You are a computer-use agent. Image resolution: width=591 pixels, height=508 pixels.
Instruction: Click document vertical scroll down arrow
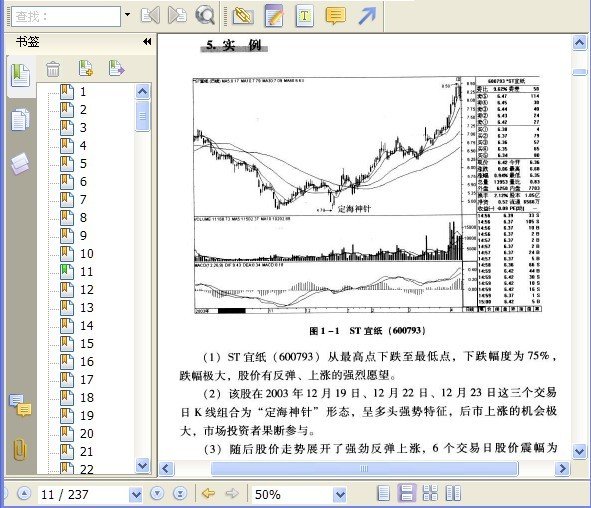click(580, 451)
